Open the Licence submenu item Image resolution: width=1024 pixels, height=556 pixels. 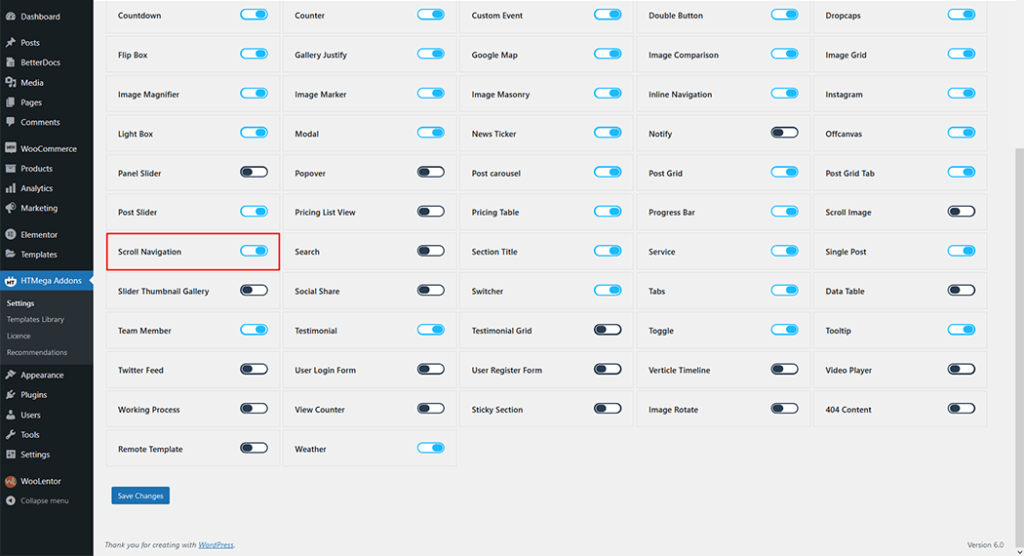(18, 336)
